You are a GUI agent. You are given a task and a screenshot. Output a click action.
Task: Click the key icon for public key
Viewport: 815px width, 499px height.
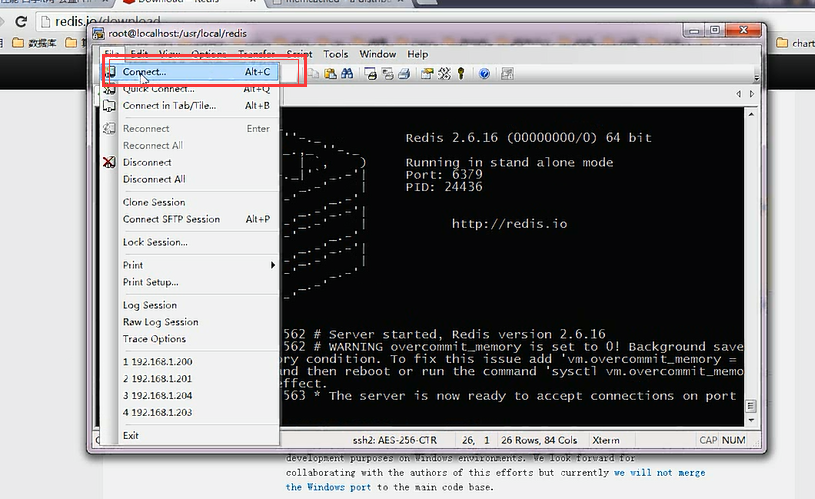[x=461, y=74]
